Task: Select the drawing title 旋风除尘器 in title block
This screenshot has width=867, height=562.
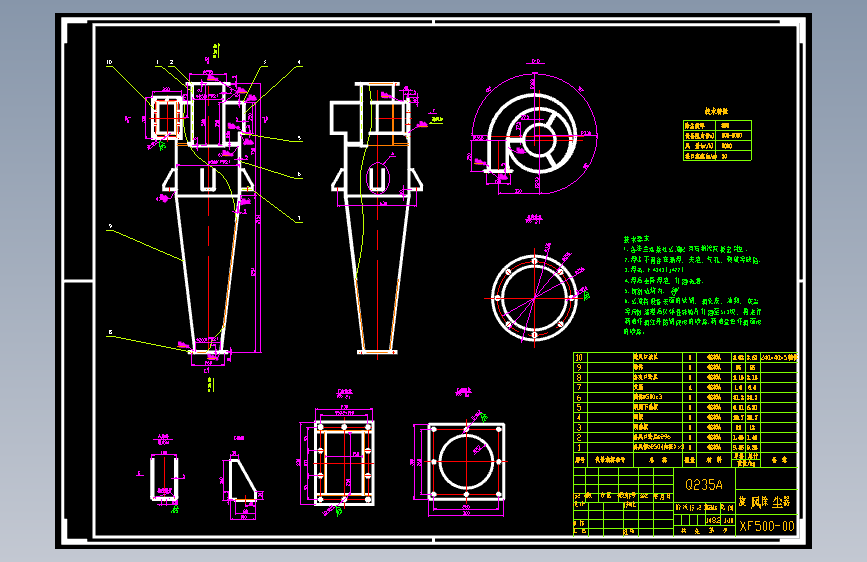Action: [x=765, y=502]
